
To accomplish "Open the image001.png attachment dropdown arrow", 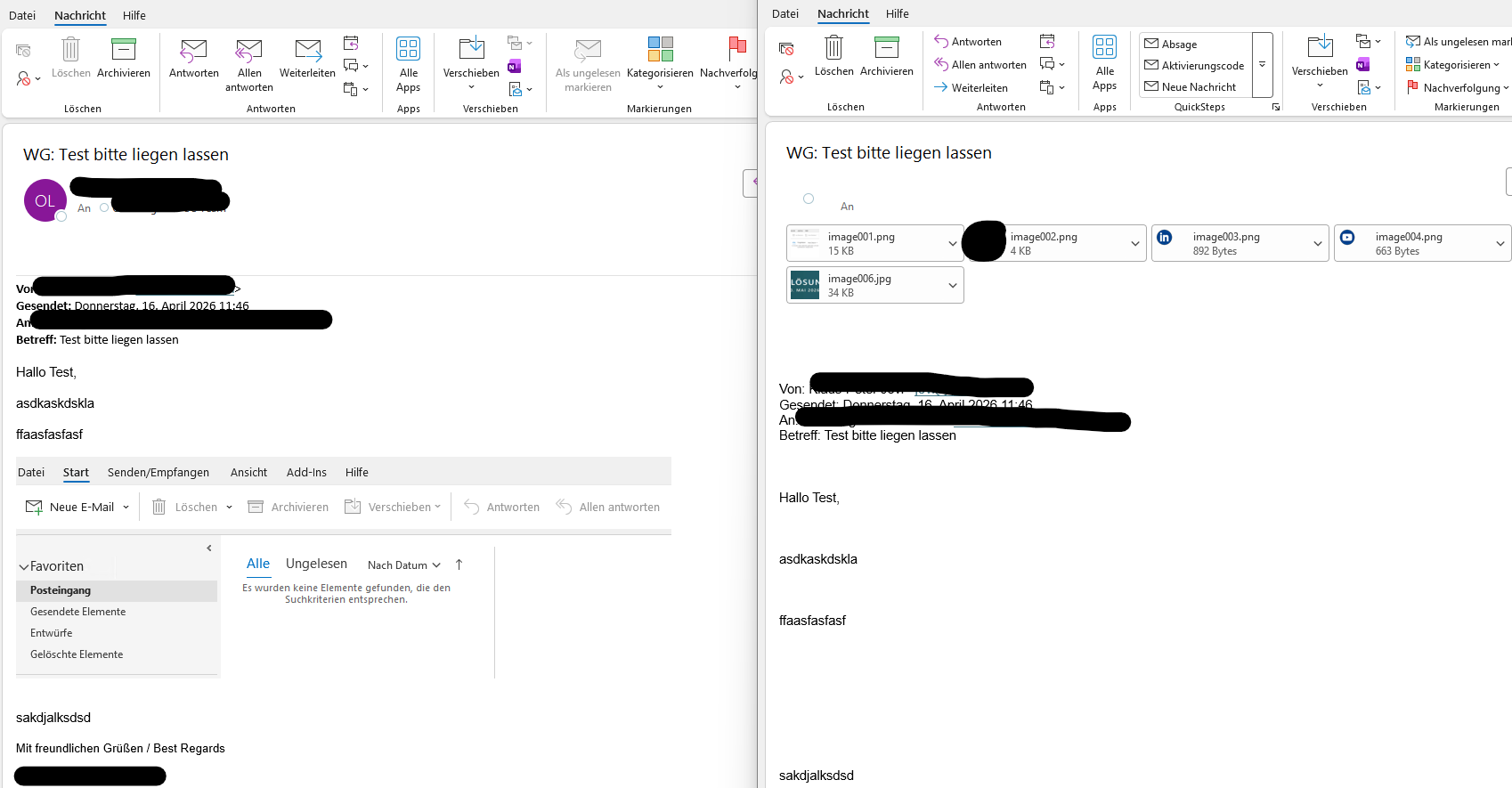I will pyautogui.click(x=952, y=244).
